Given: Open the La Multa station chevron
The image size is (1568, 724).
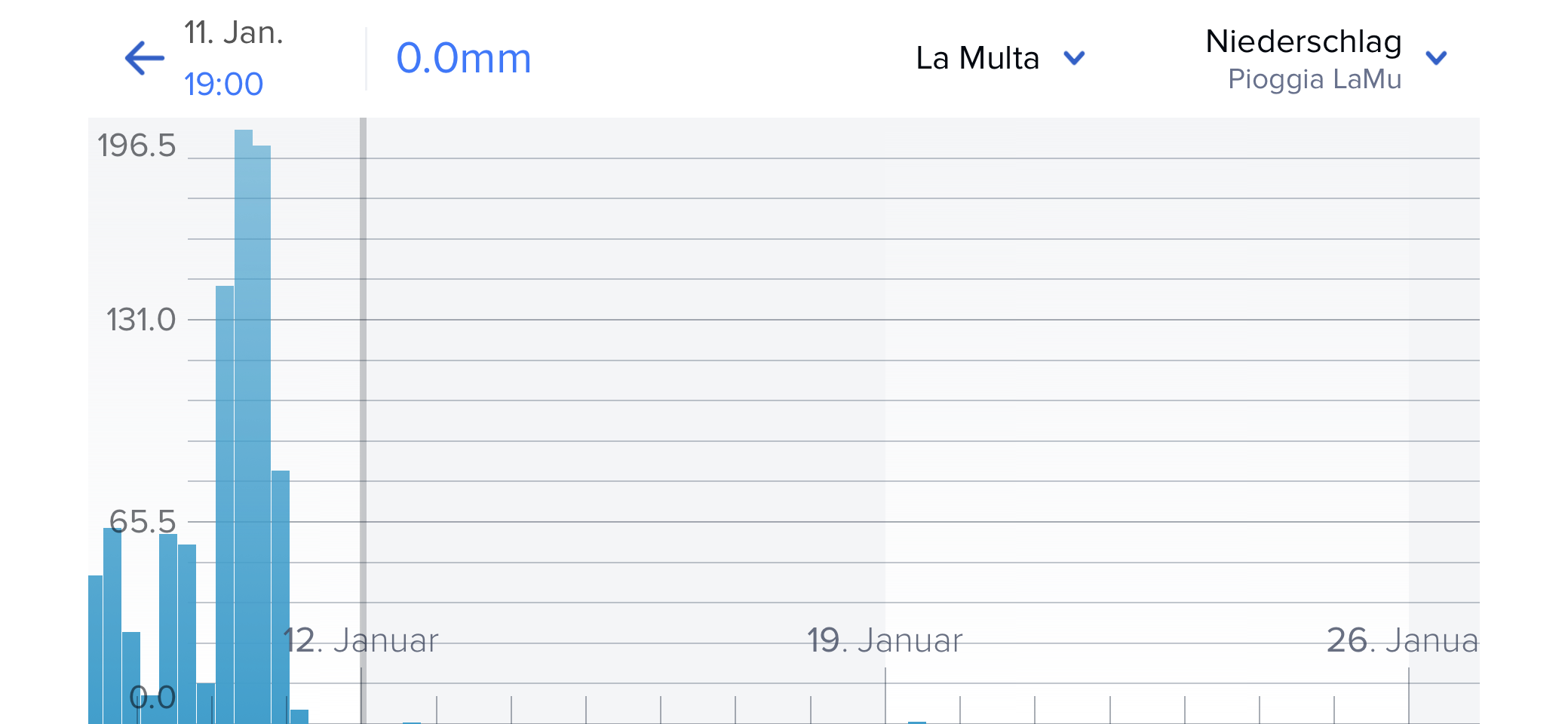Looking at the screenshot, I should [x=1073, y=58].
